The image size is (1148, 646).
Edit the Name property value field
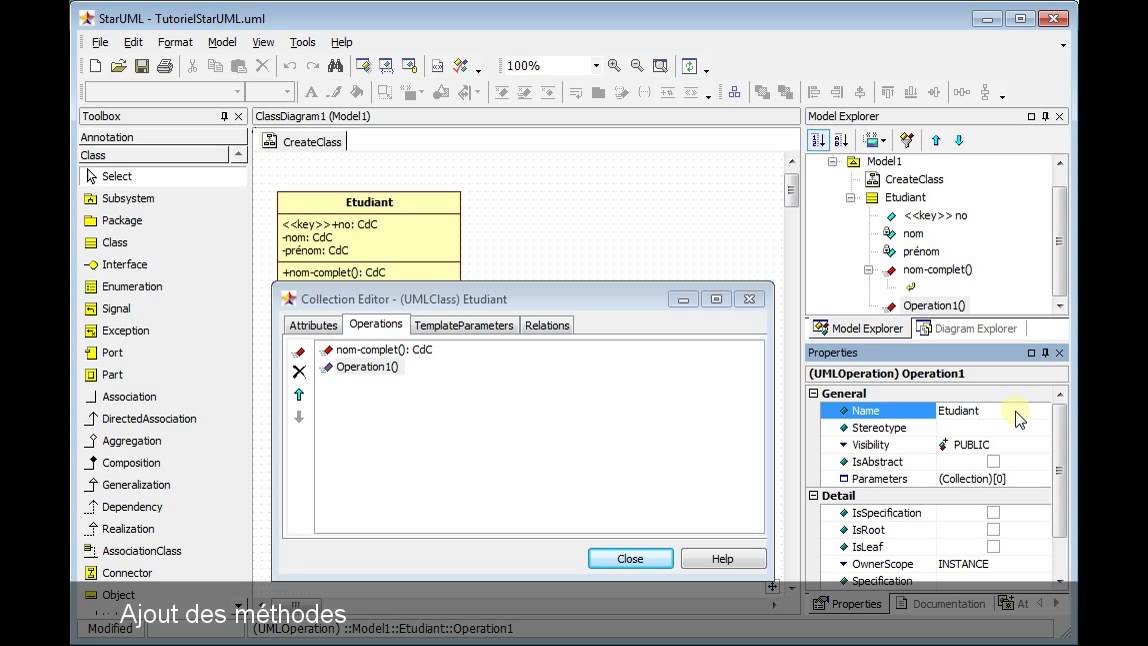pyautogui.click(x=994, y=411)
